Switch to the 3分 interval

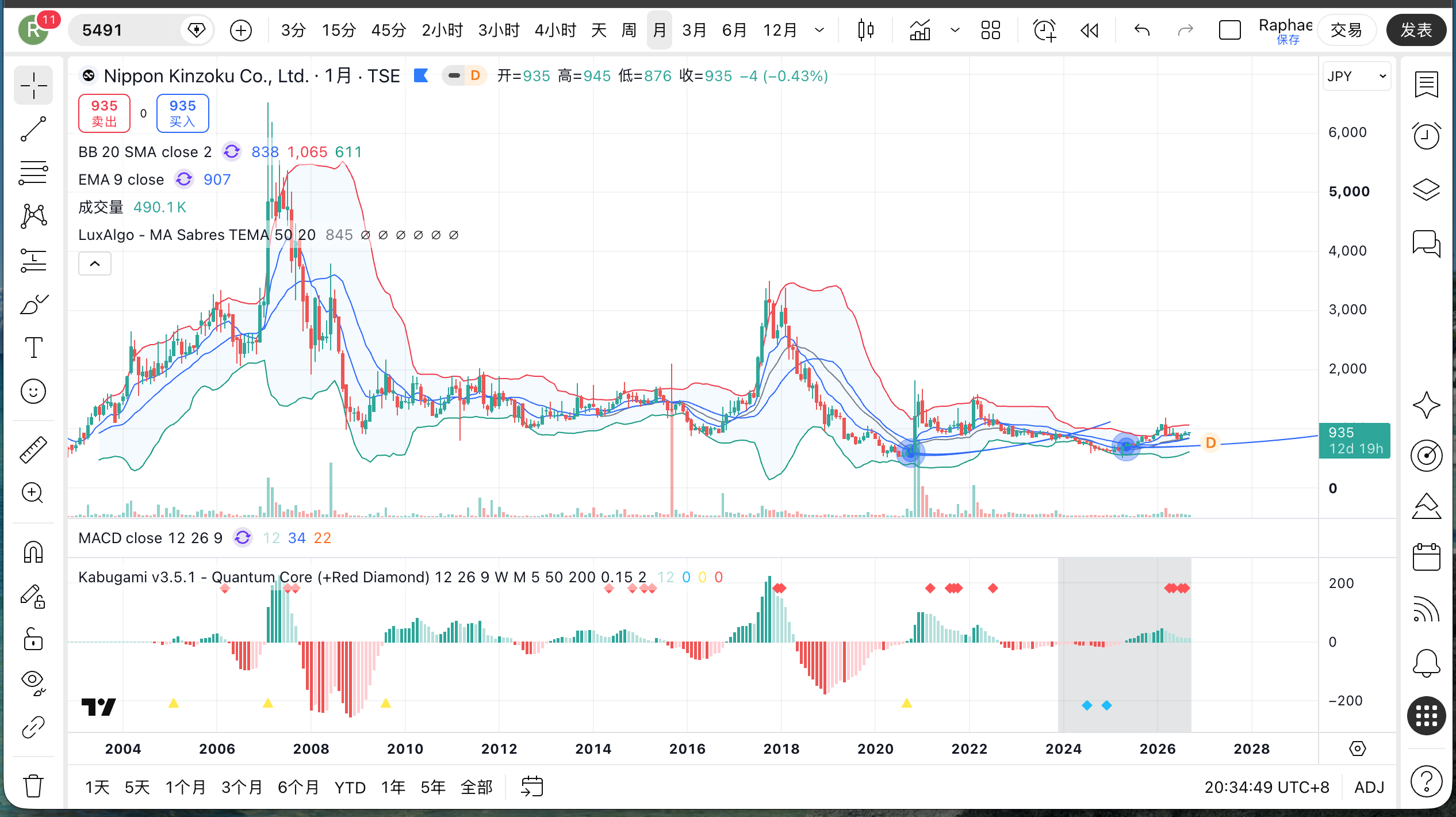[x=293, y=30]
